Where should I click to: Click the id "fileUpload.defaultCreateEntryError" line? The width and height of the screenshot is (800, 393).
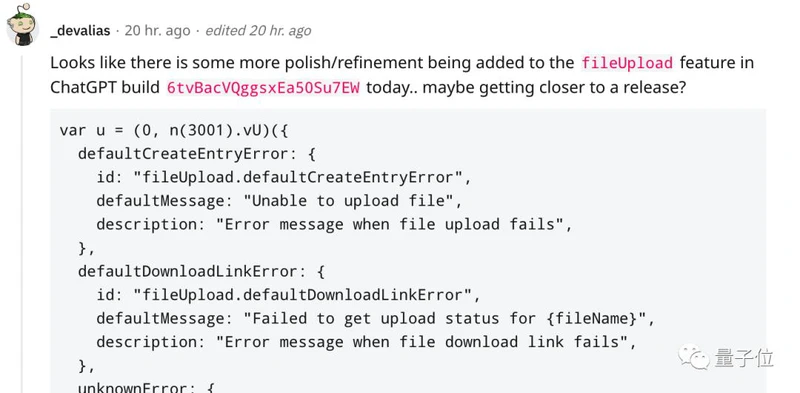[x=284, y=178]
